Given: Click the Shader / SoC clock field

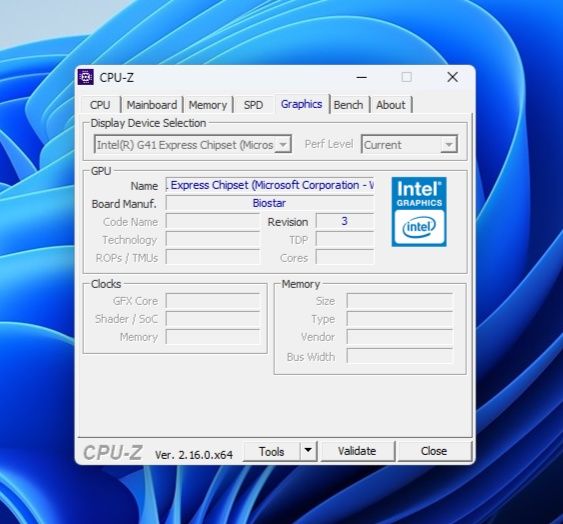Looking at the screenshot, I should [213, 319].
